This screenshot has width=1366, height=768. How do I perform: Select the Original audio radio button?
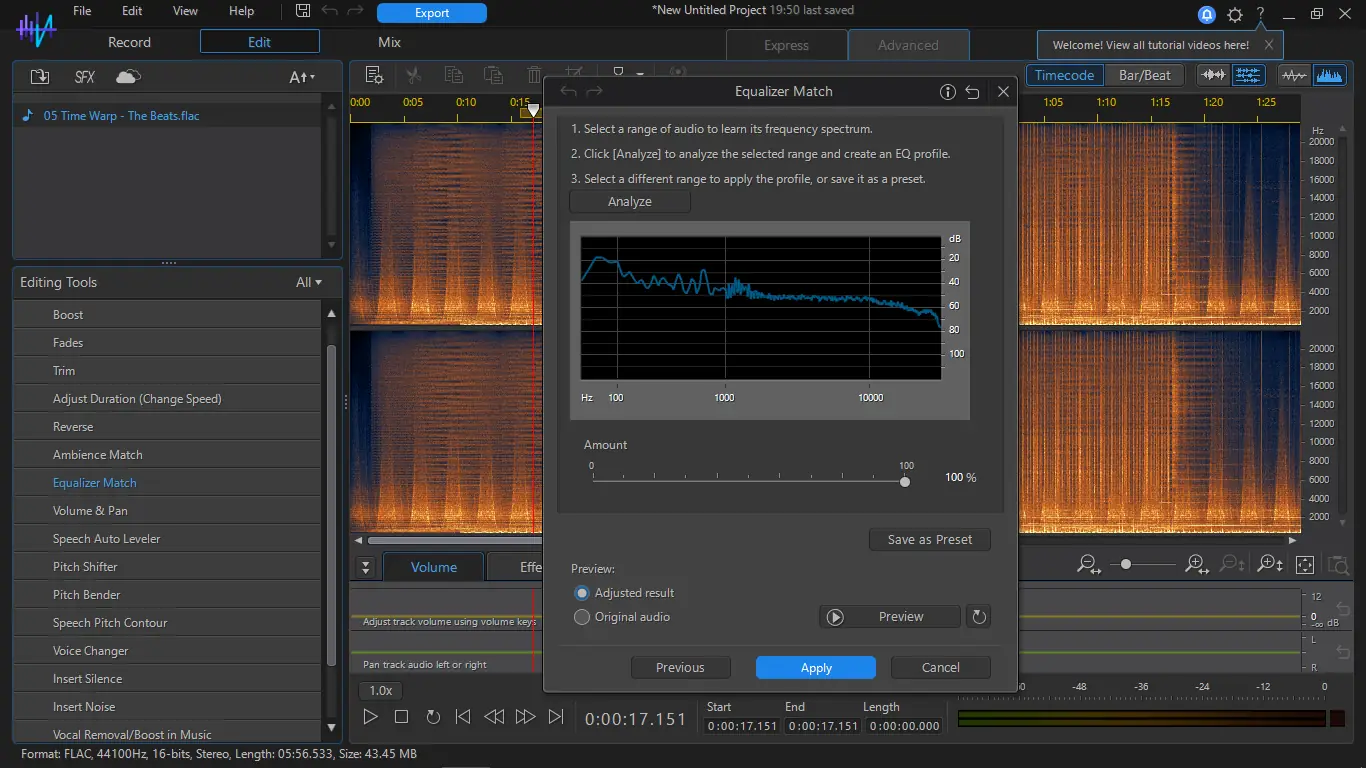(x=582, y=617)
